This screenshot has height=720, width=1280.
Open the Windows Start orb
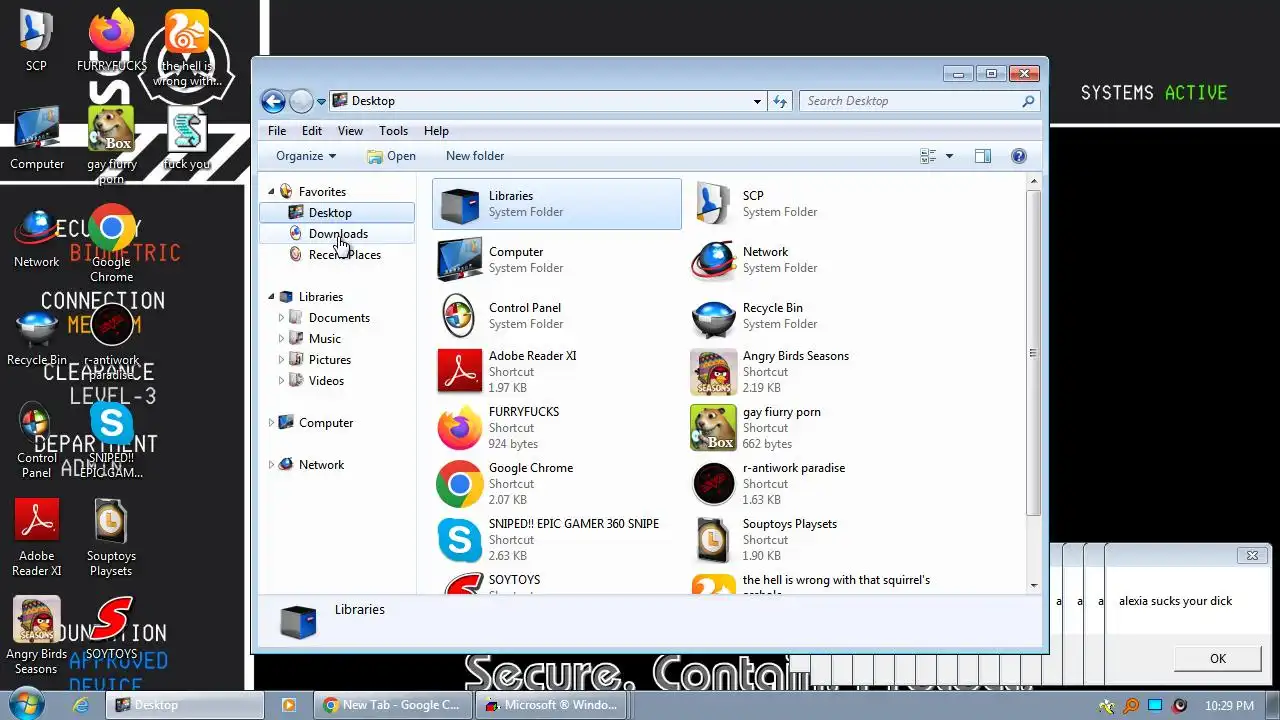[27, 704]
